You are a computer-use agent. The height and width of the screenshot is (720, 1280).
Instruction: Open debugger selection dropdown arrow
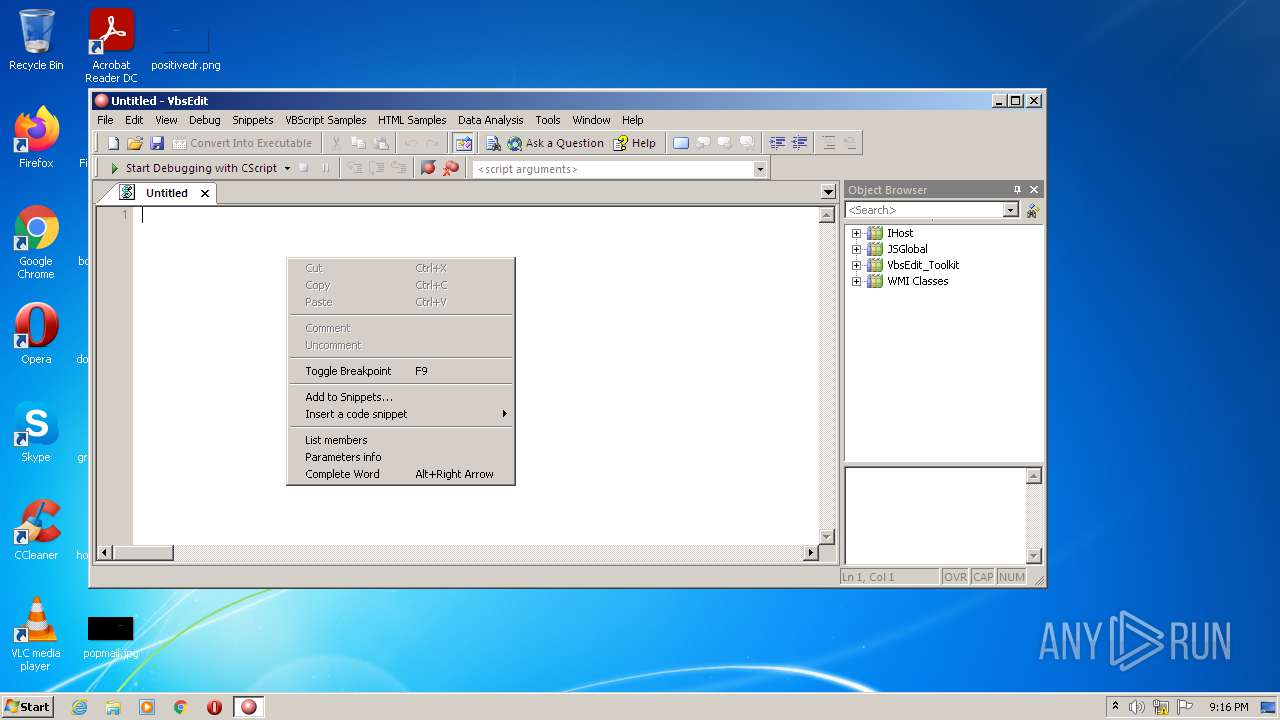(x=287, y=168)
